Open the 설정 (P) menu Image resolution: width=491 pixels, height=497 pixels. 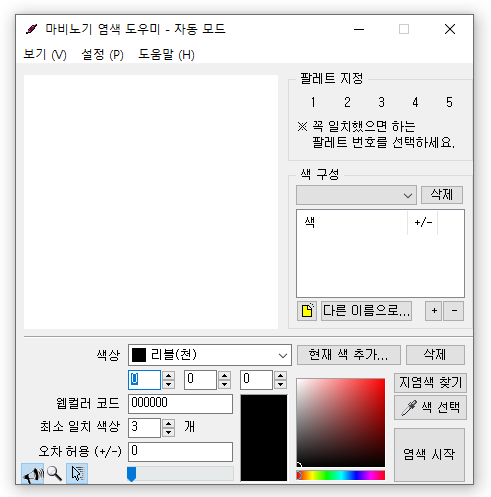103,54
